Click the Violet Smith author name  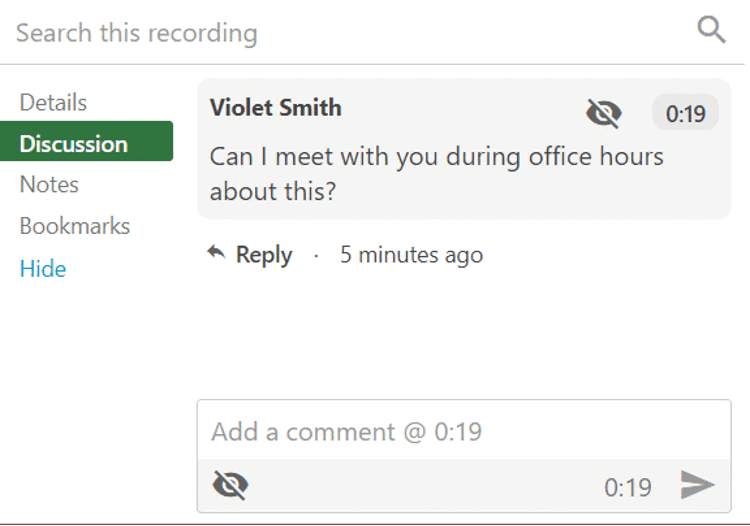tap(276, 108)
